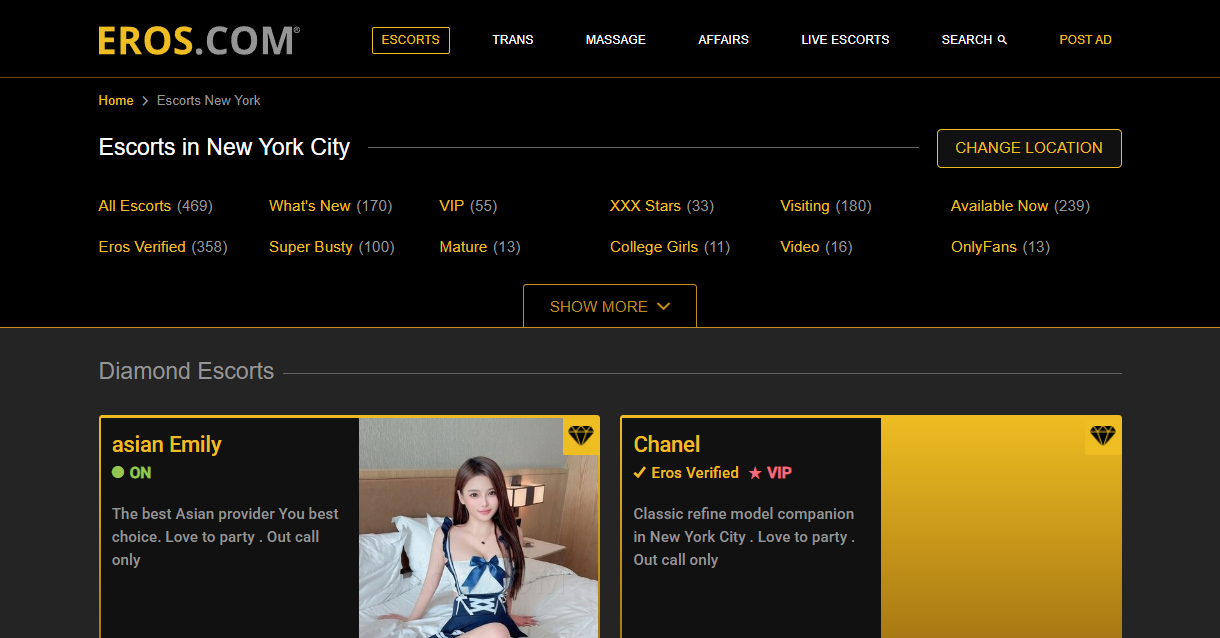Select the Escorts tab in the navigation
1220x638 pixels.
pyautogui.click(x=410, y=40)
